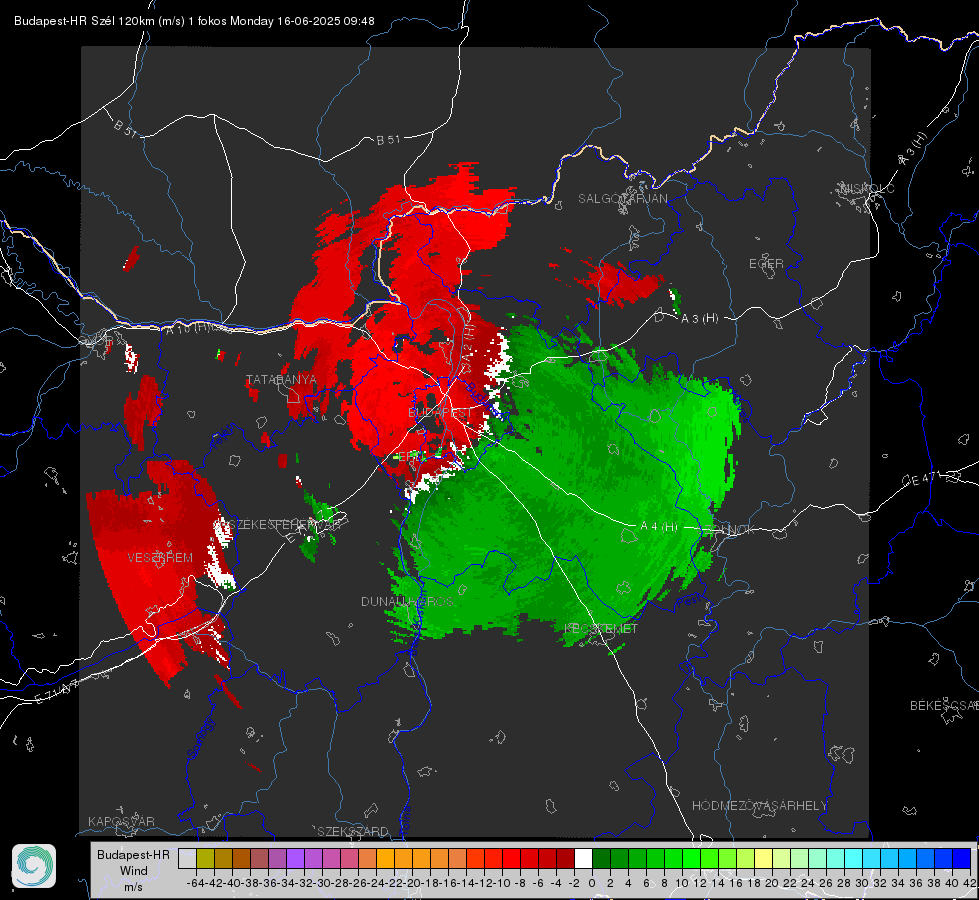The width and height of the screenshot is (979, 900).
Task: Click the blue 'Fejér' county label
Action: 224,436
